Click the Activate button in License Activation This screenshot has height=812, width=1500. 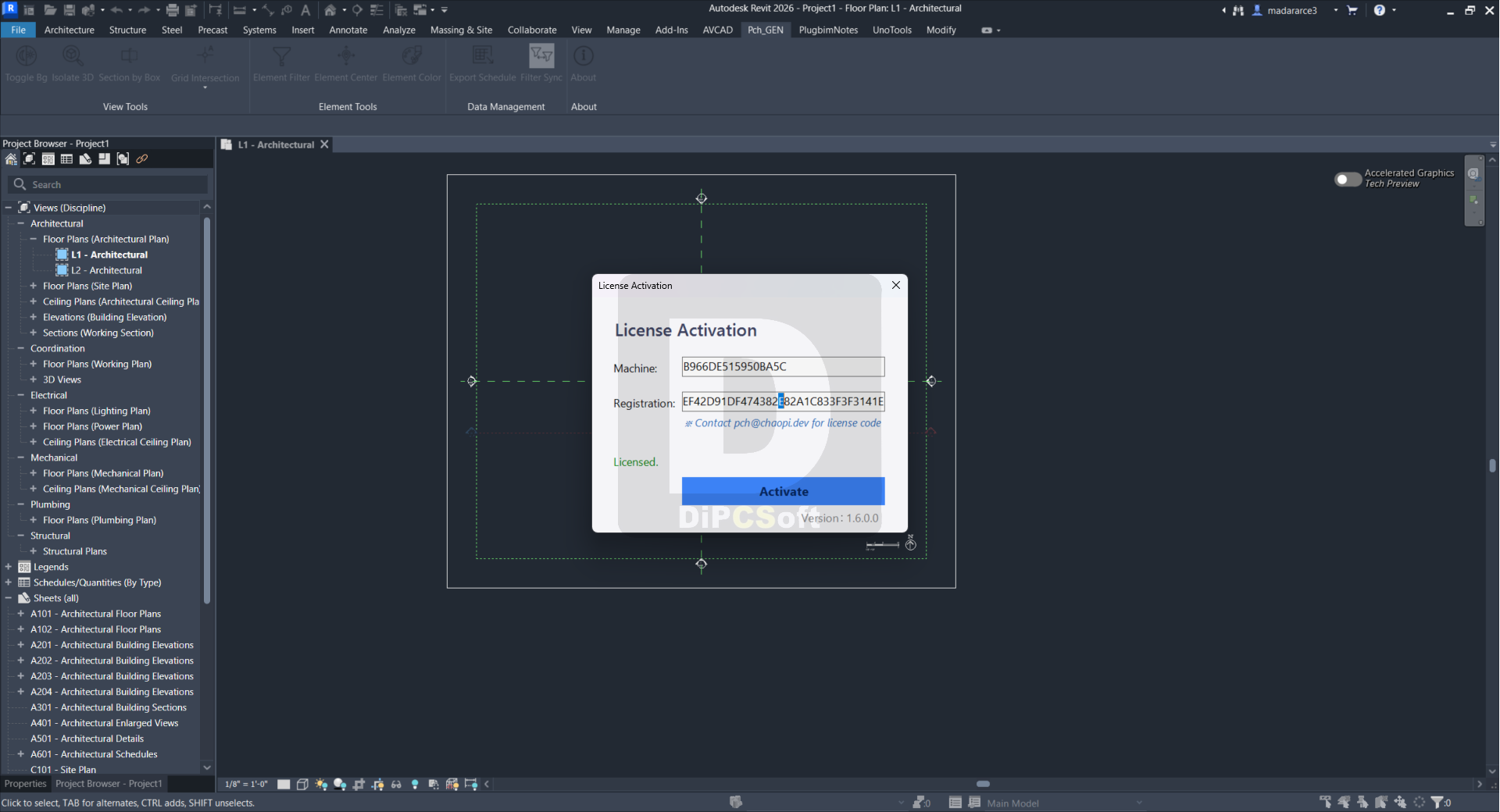[x=783, y=491]
